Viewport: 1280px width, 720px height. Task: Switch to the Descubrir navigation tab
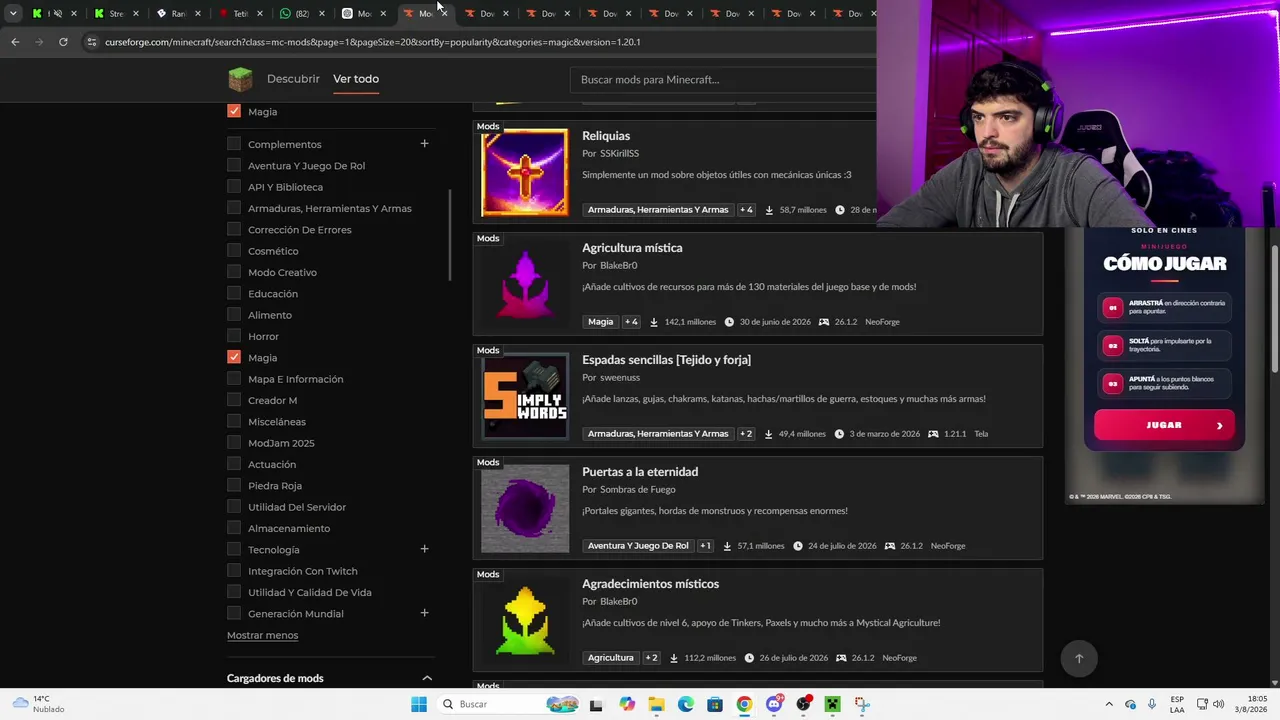293,79
